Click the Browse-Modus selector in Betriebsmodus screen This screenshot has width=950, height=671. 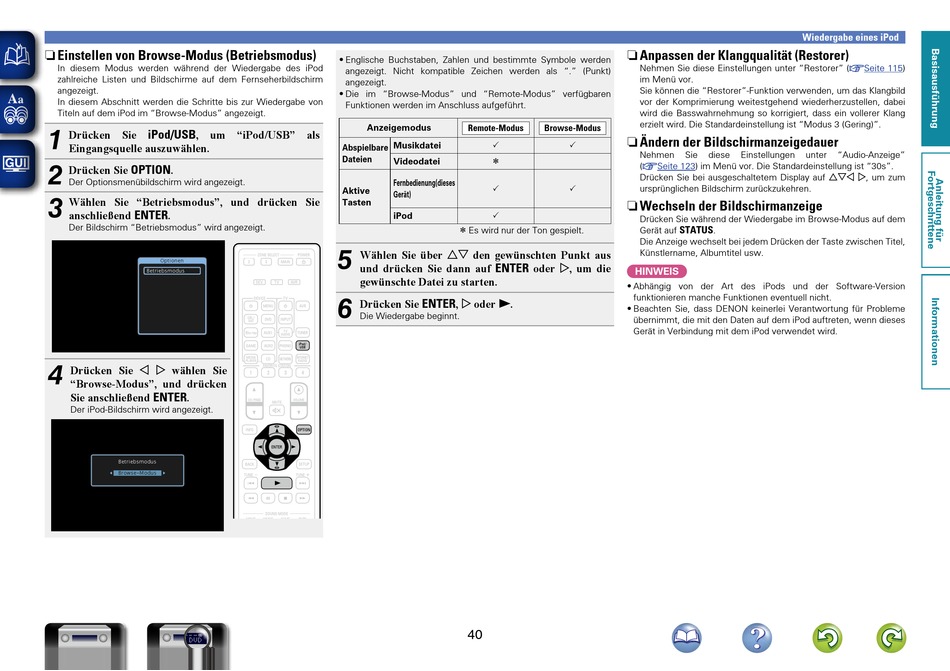(138, 473)
